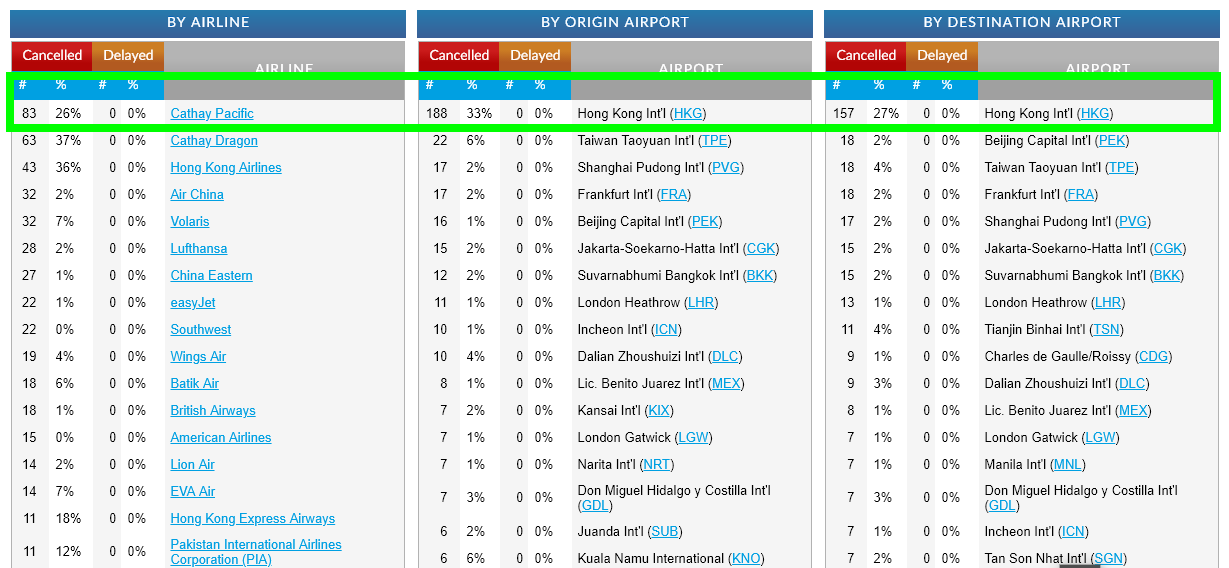Open DLC link in origin airport table
Image resolution: width=1229 pixels, height=568 pixels.
tap(725, 357)
